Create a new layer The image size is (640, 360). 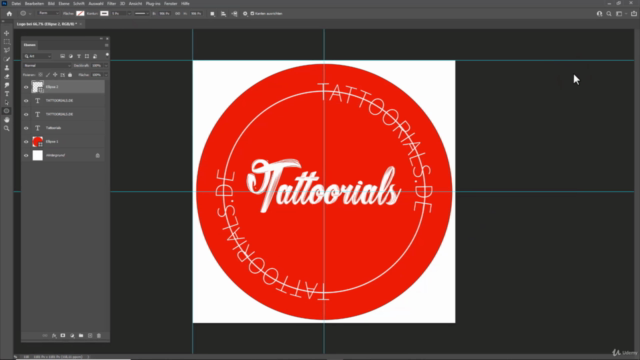[x=90, y=336]
